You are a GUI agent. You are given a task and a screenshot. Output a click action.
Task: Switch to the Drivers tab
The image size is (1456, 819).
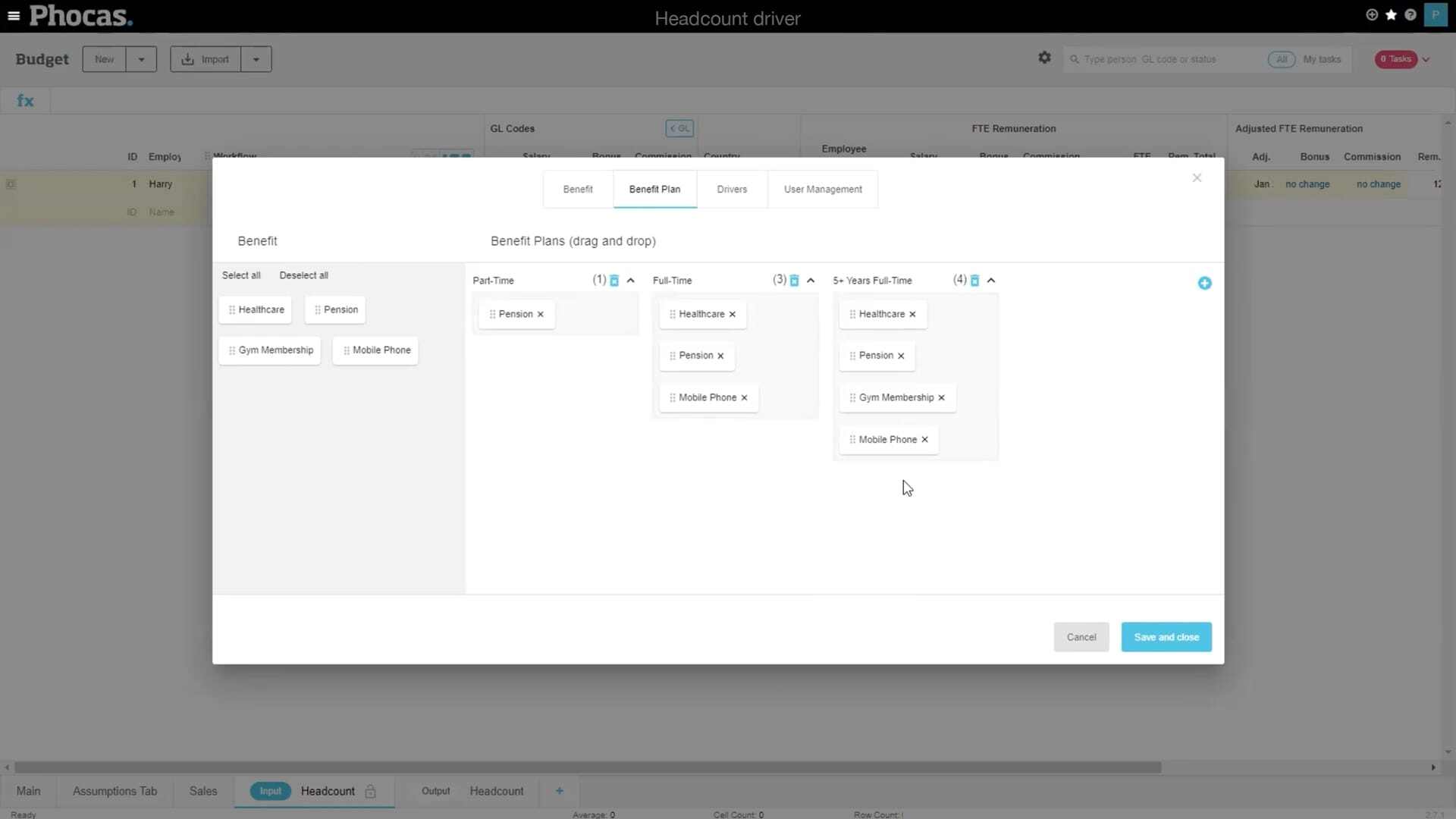tap(732, 190)
